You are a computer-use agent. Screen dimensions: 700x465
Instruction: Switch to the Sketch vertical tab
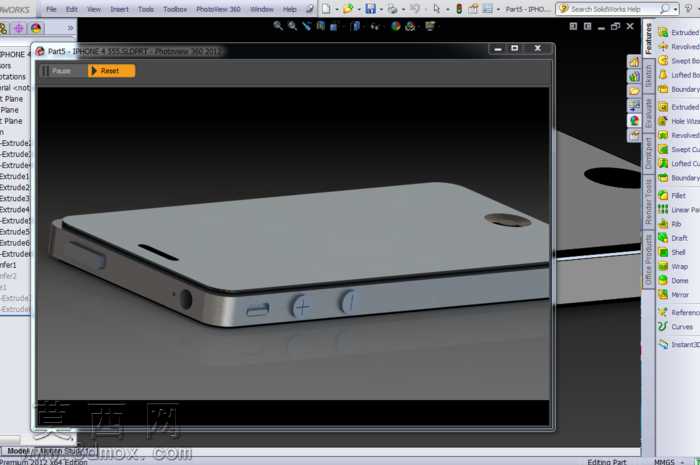[648, 76]
